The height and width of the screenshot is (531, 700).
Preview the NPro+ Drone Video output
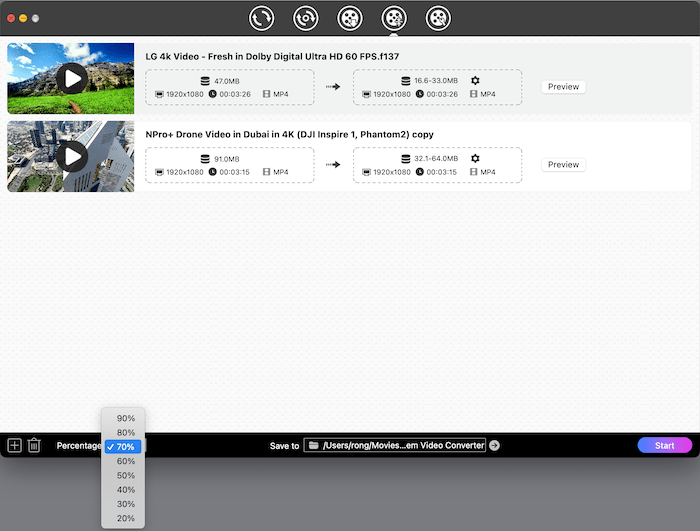coord(563,165)
